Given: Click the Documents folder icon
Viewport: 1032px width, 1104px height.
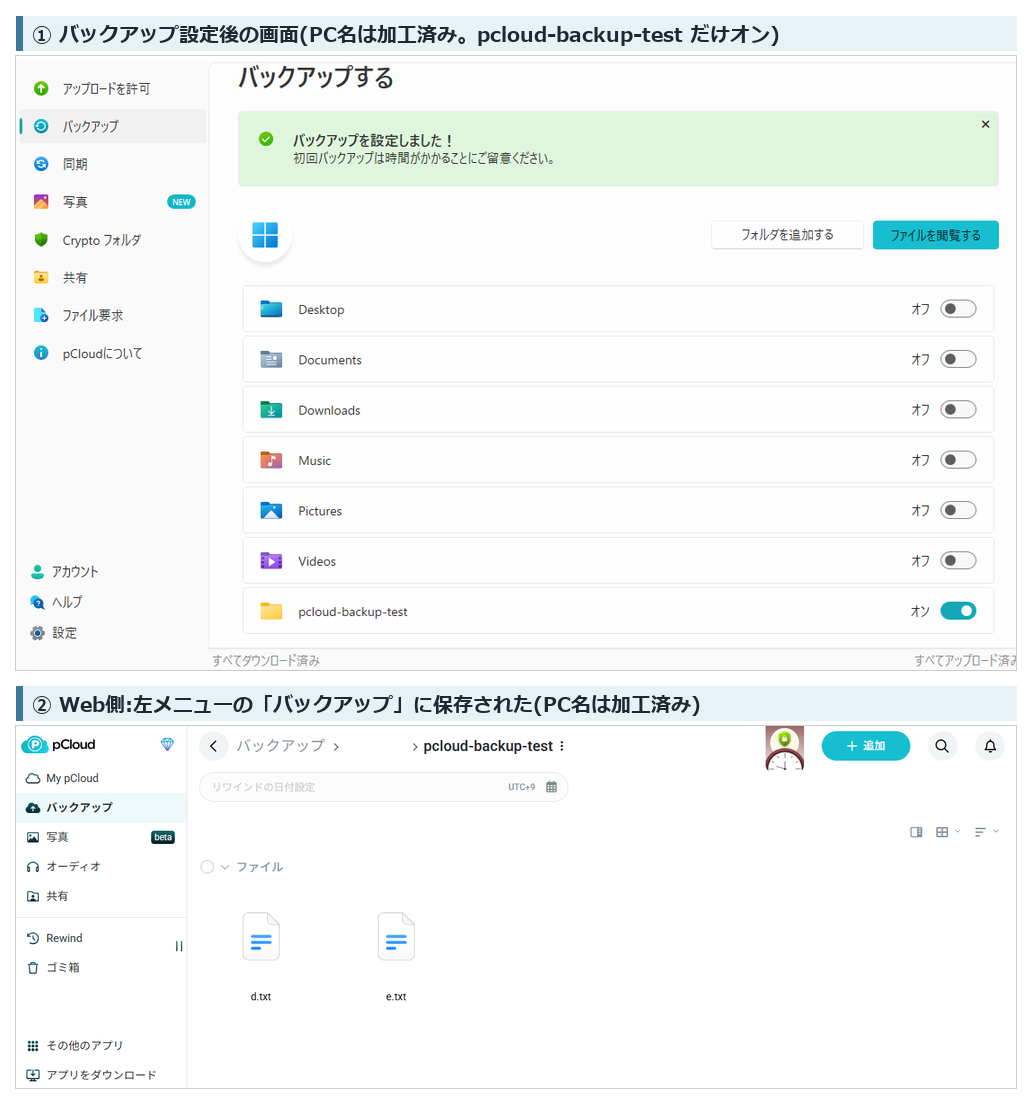Looking at the screenshot, I should click(271, 360).
